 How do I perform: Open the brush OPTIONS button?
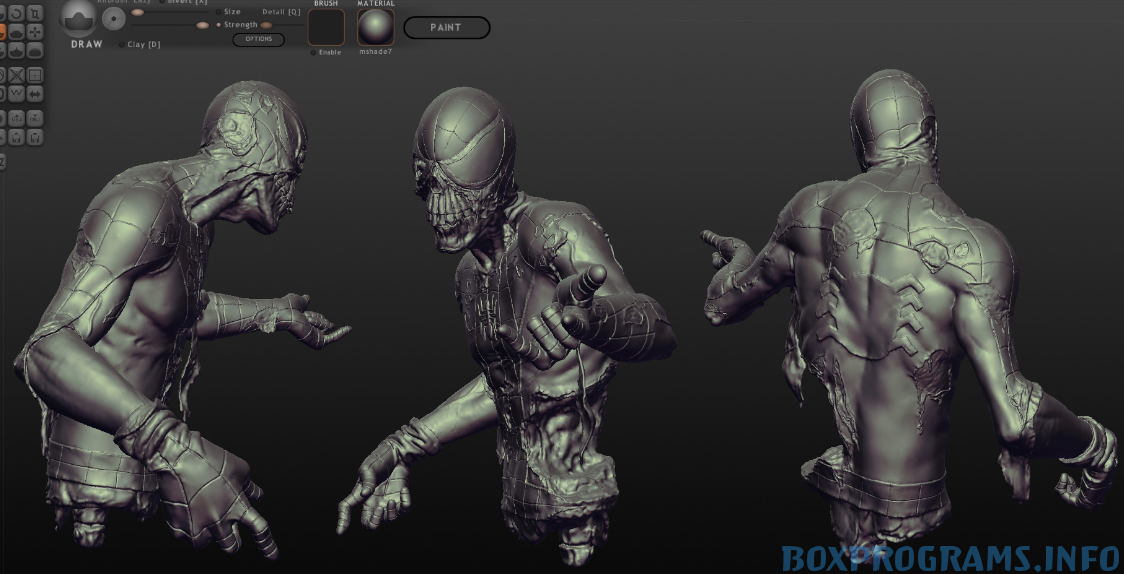258,39
